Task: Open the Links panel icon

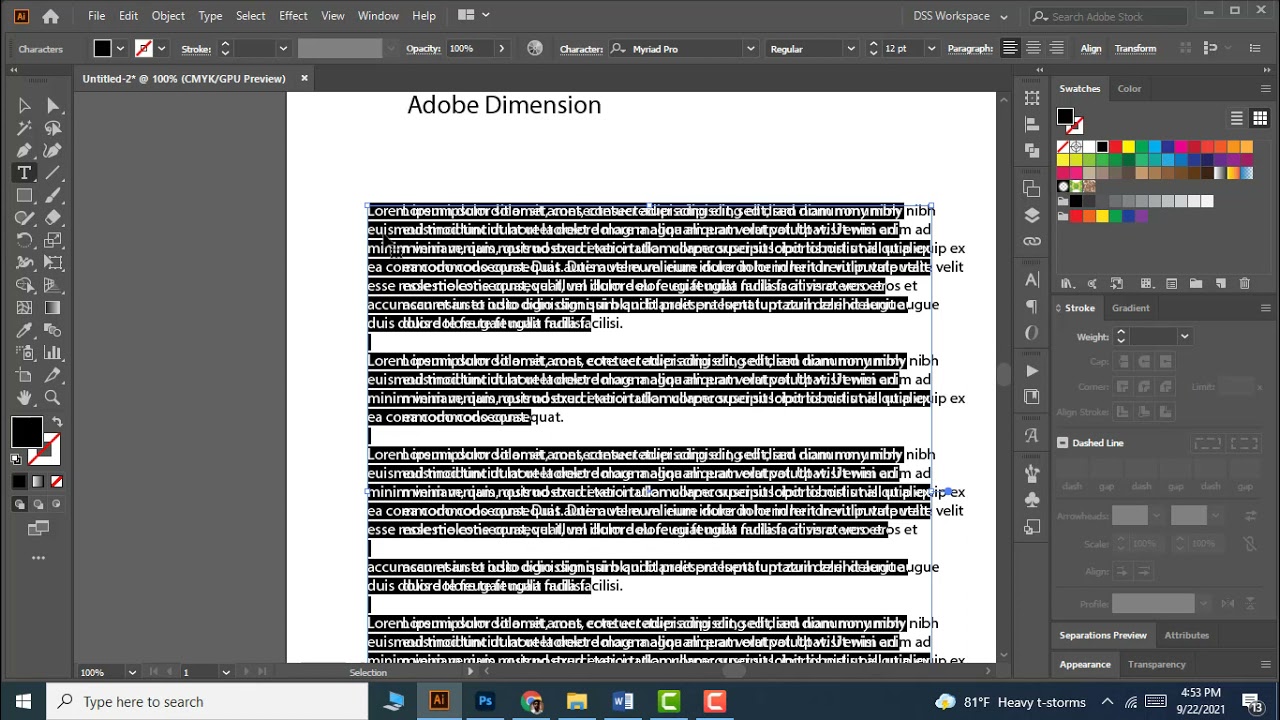Action: coord(1032,241)
